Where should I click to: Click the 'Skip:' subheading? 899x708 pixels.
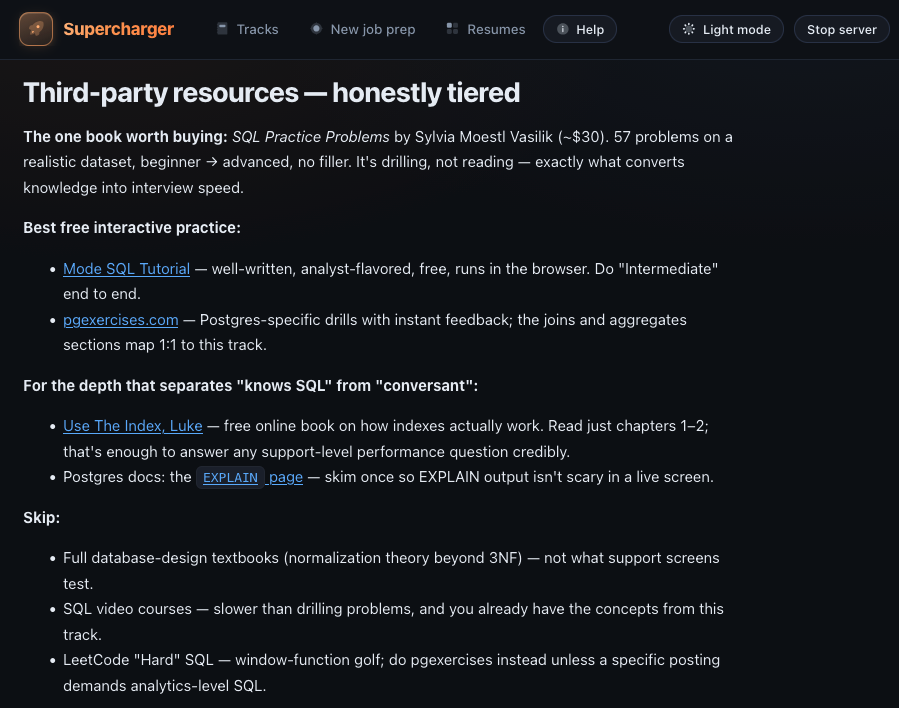tap(41, 518)
